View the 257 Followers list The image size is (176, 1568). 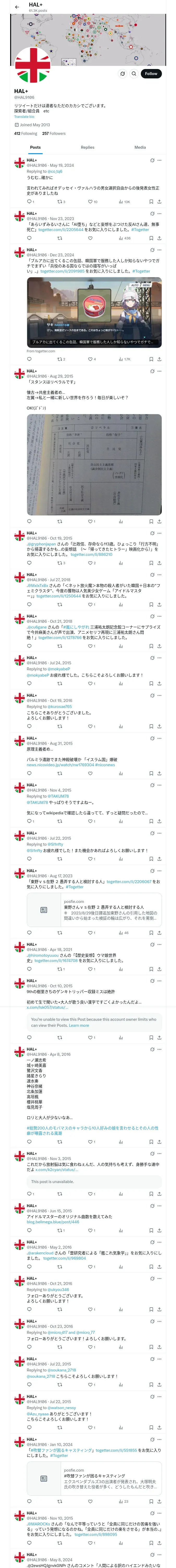coord(54,133)
